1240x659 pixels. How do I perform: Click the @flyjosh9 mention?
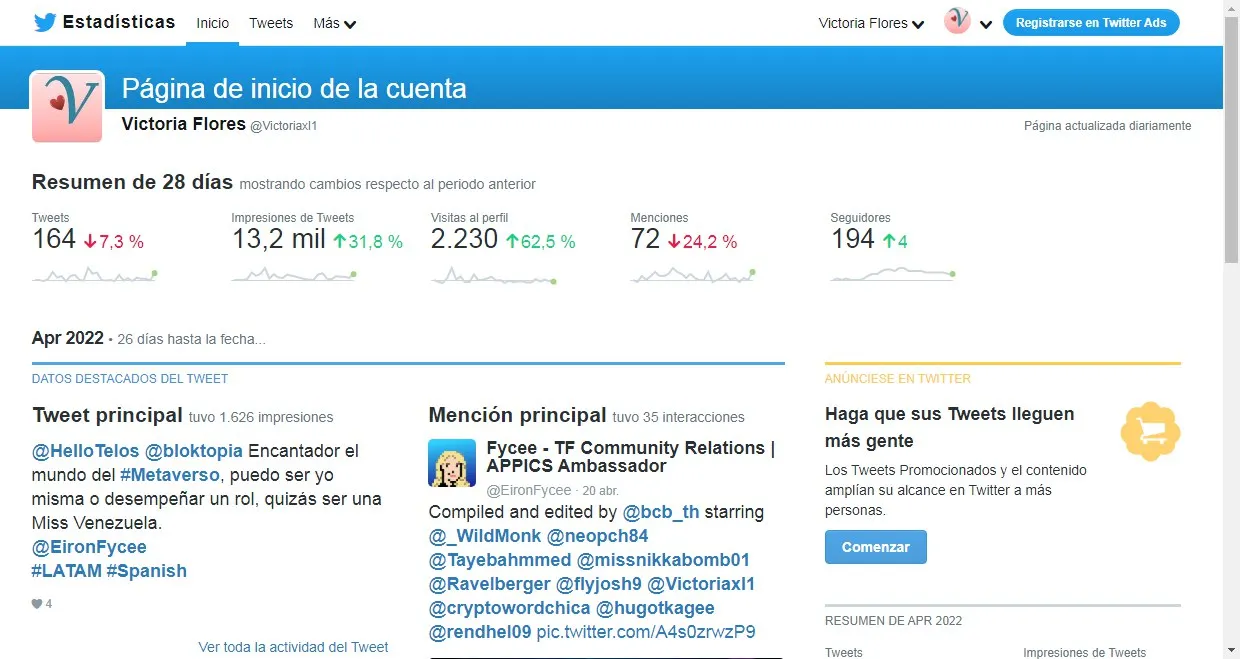(599, 584)
